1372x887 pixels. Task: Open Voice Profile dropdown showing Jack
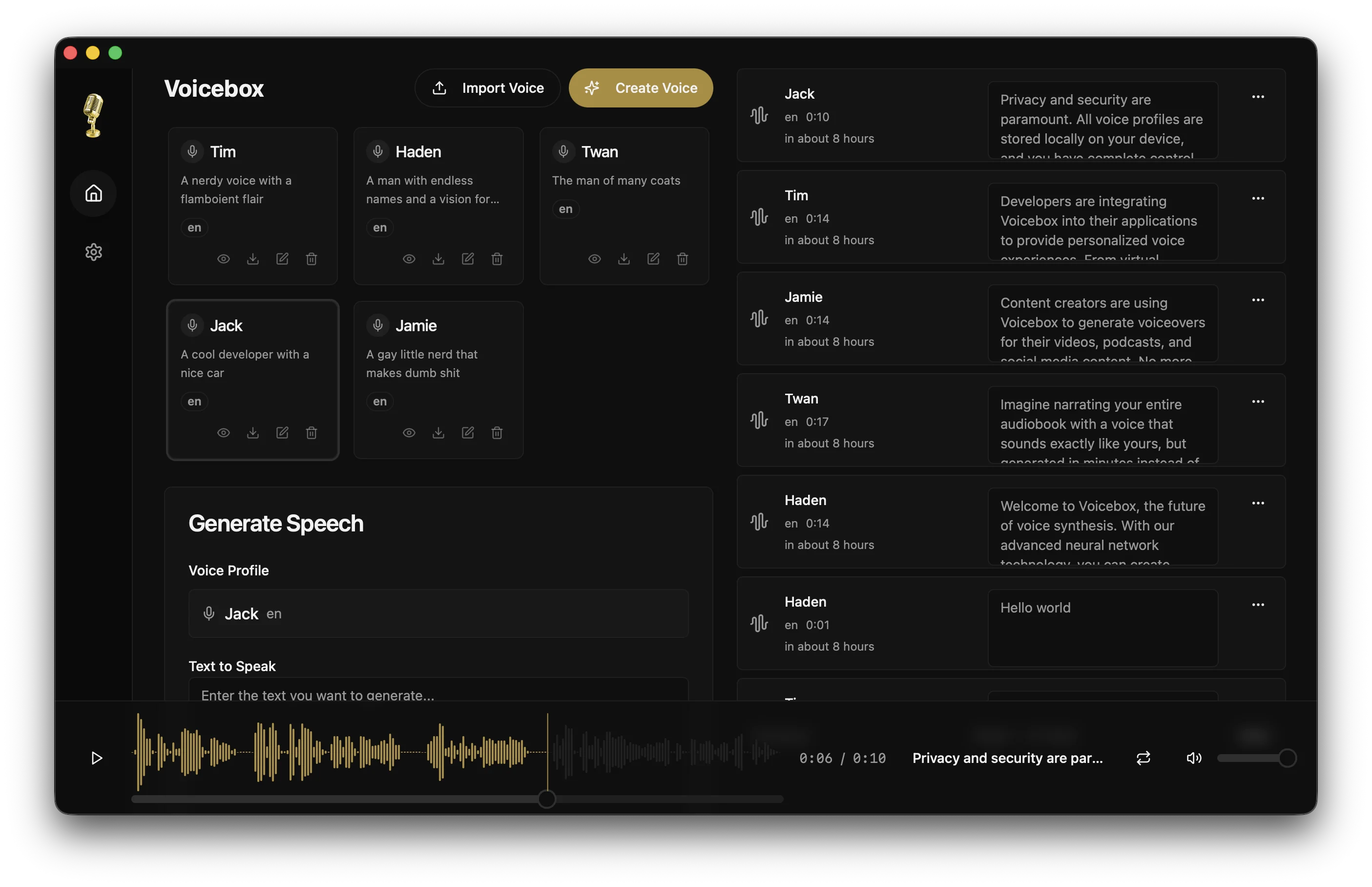point(438,613)
